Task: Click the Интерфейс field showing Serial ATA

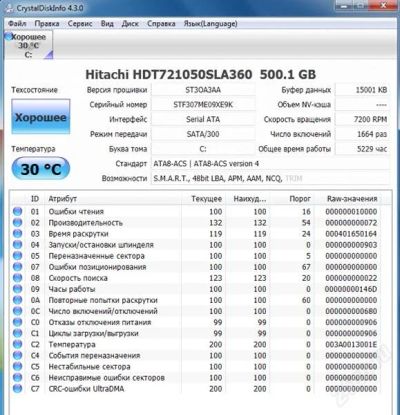Action: 203,119
